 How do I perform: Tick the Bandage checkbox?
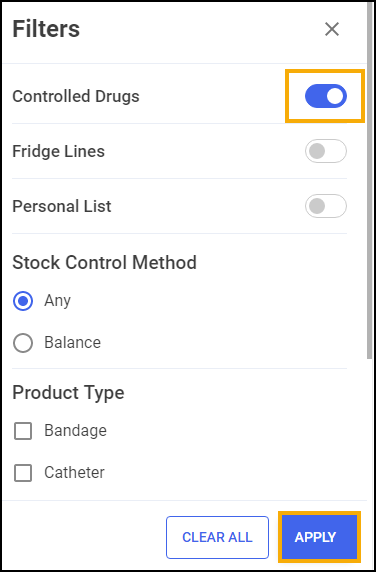[x=23, y=431]
